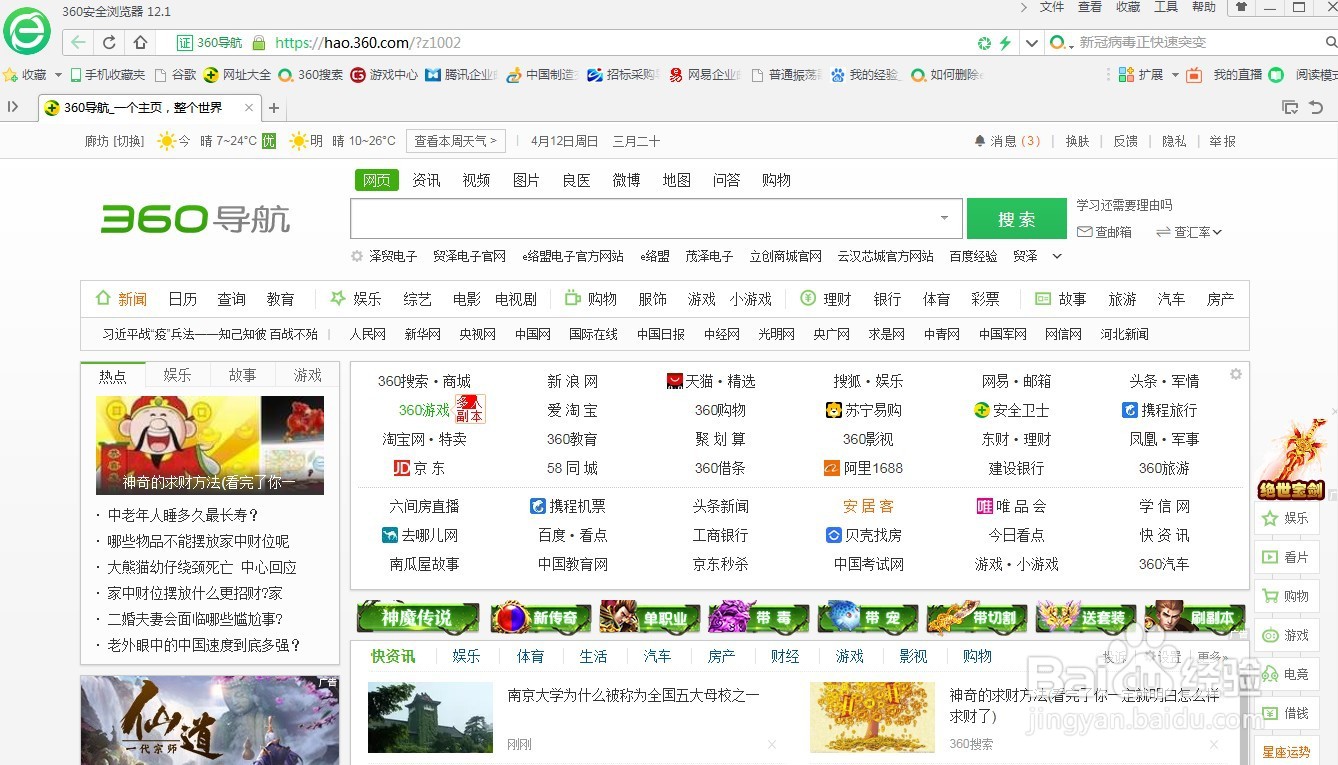Viewport: 1338px width, 765px height.
Task: Click the green 搜索 button
Action: coord(1017,219)
